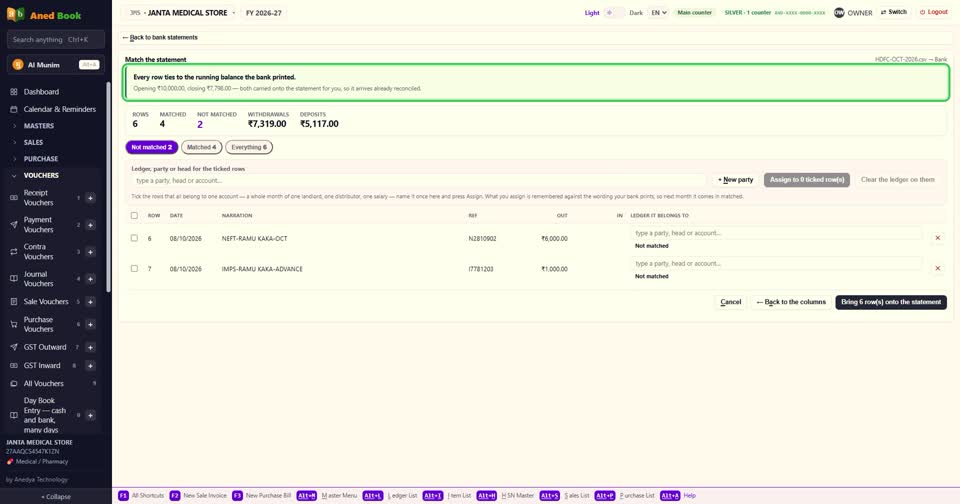Focus ledger input for ticked rows
The height and width of the screenshot is (504, 960).
[x=419, y=181]
